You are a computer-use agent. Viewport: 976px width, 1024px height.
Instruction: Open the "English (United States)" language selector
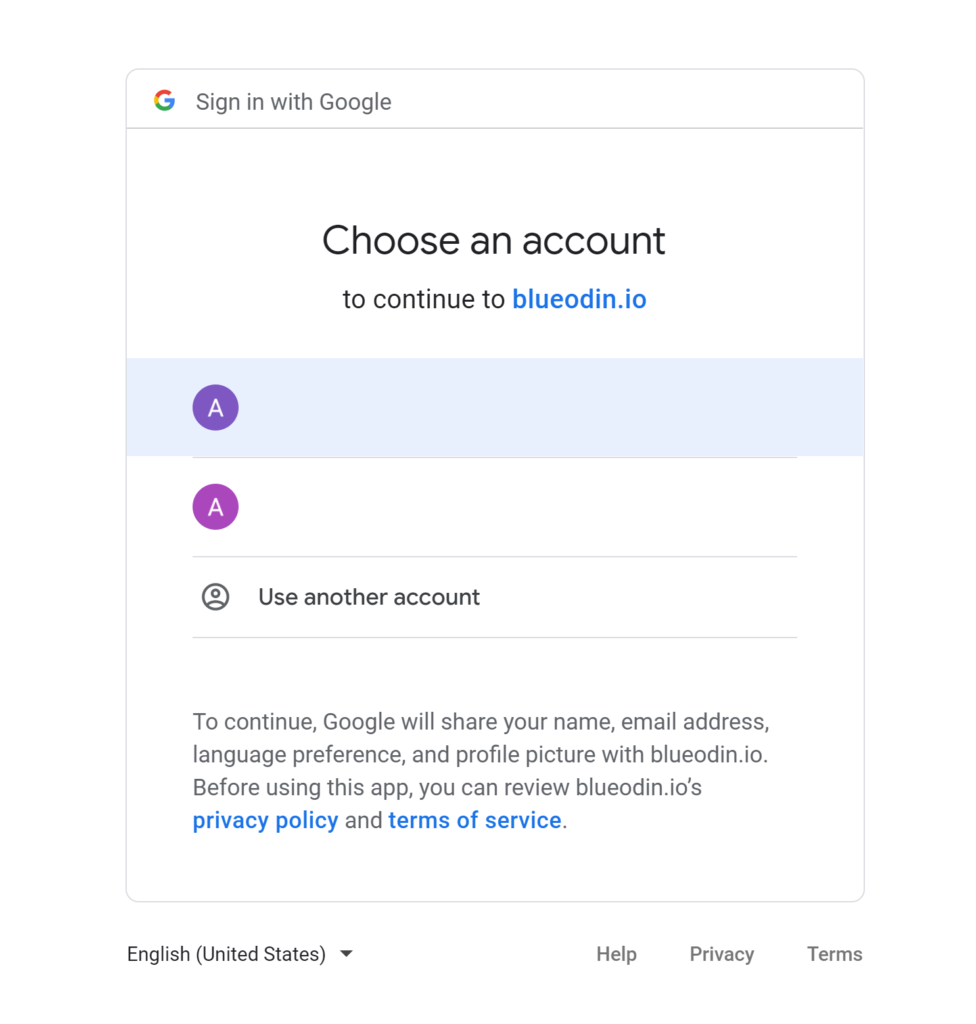pos(225,954)
